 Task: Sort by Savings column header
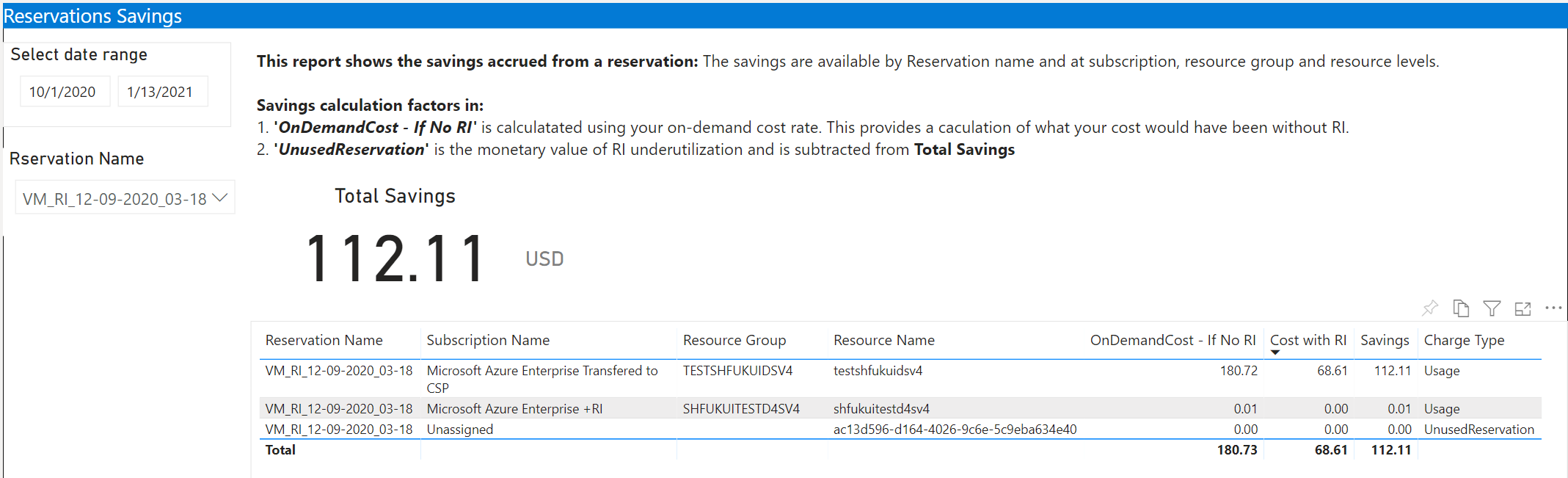(1385, 340)
